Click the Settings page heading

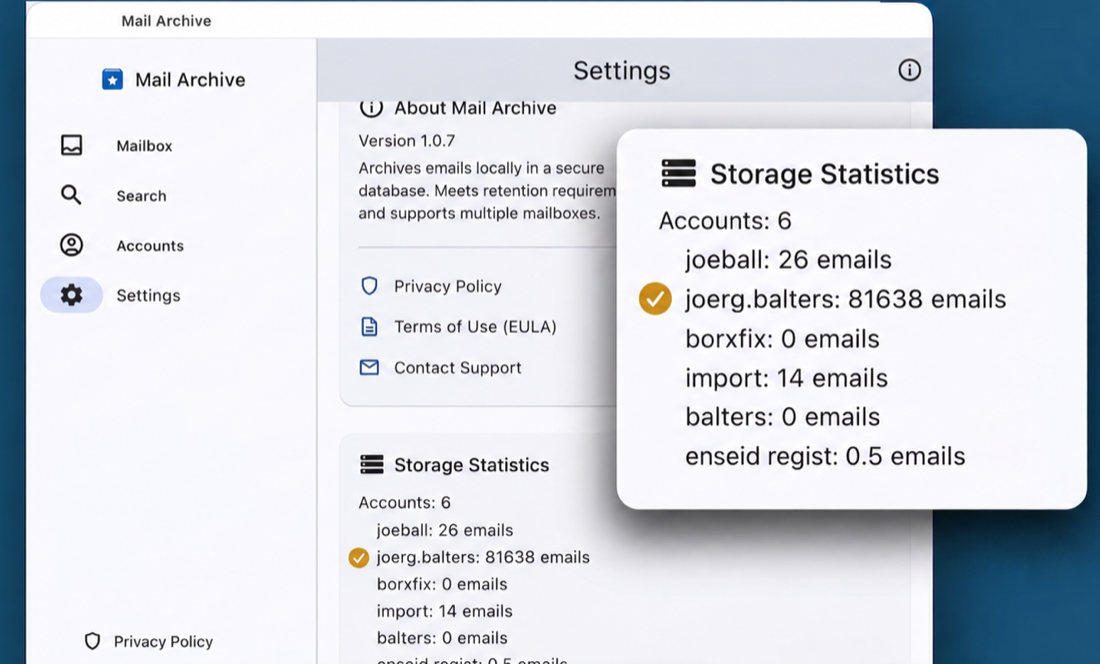(x=622, y=71)
